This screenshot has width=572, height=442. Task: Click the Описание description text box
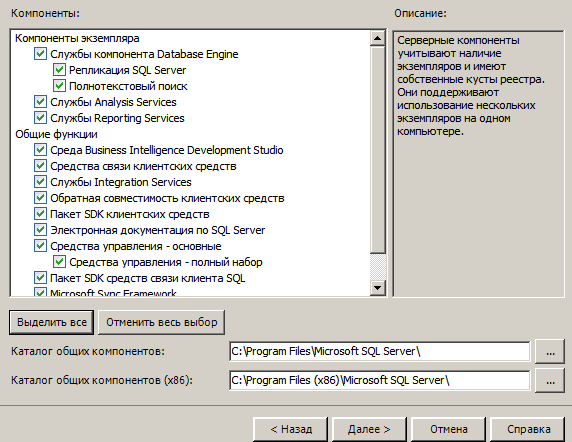click(x=478, y=164)
